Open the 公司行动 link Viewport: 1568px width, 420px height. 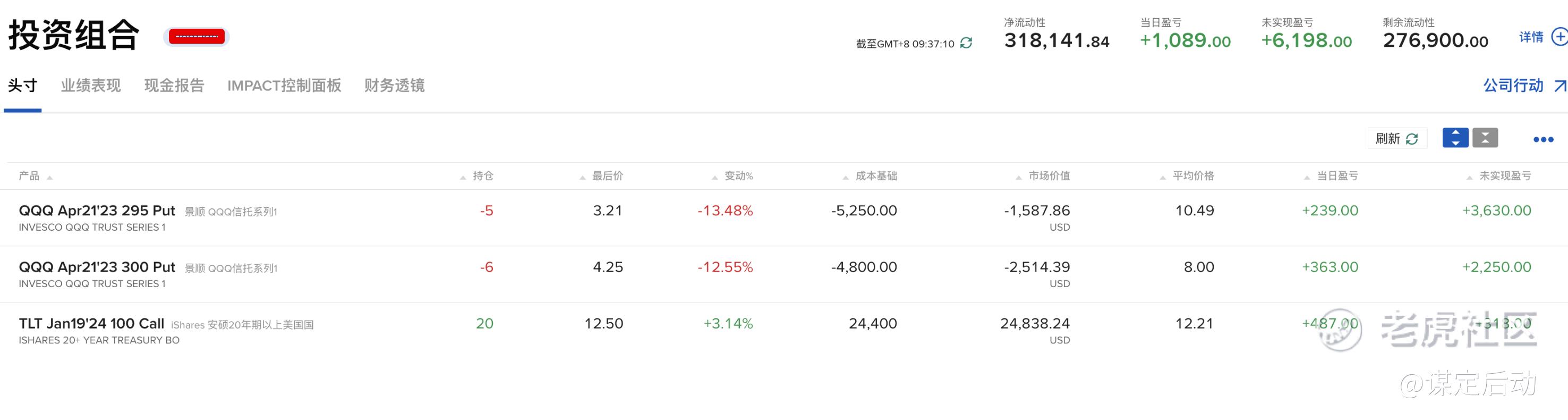pos(1513,86)
